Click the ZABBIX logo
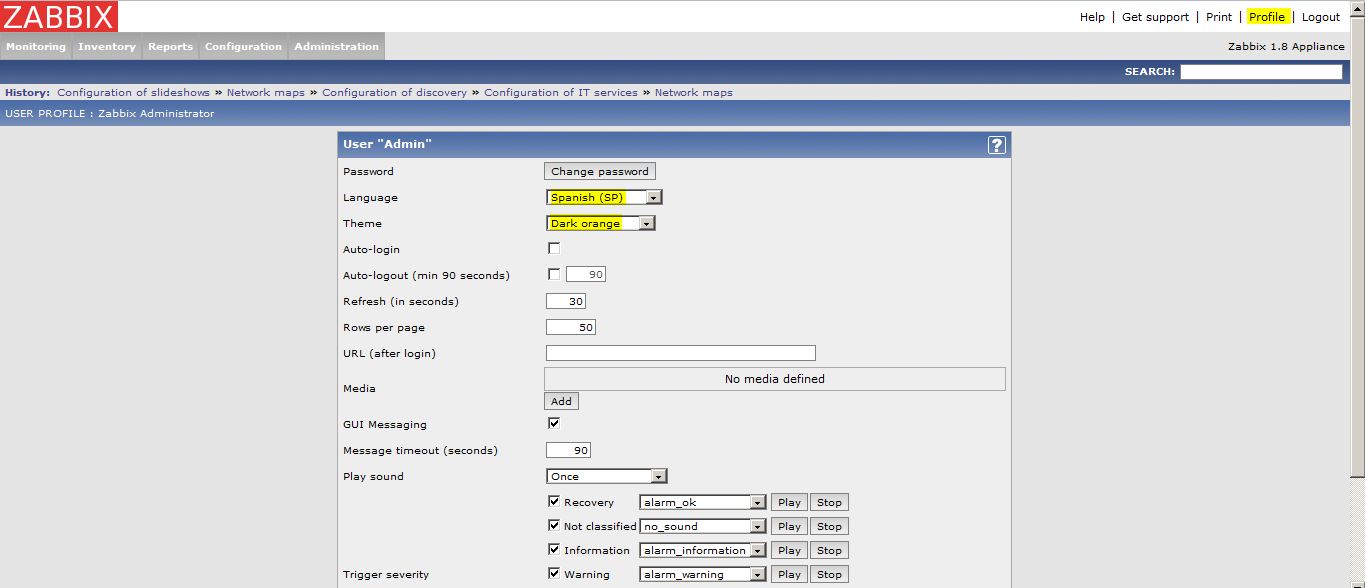This screenshot has height=588, width=1365. coord(60,16)
